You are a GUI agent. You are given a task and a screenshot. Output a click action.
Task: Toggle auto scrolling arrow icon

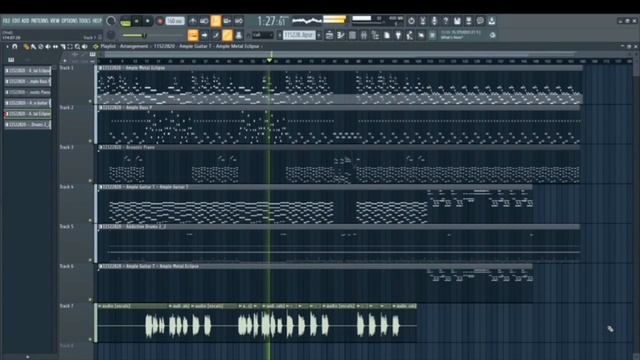coord(204,36)
